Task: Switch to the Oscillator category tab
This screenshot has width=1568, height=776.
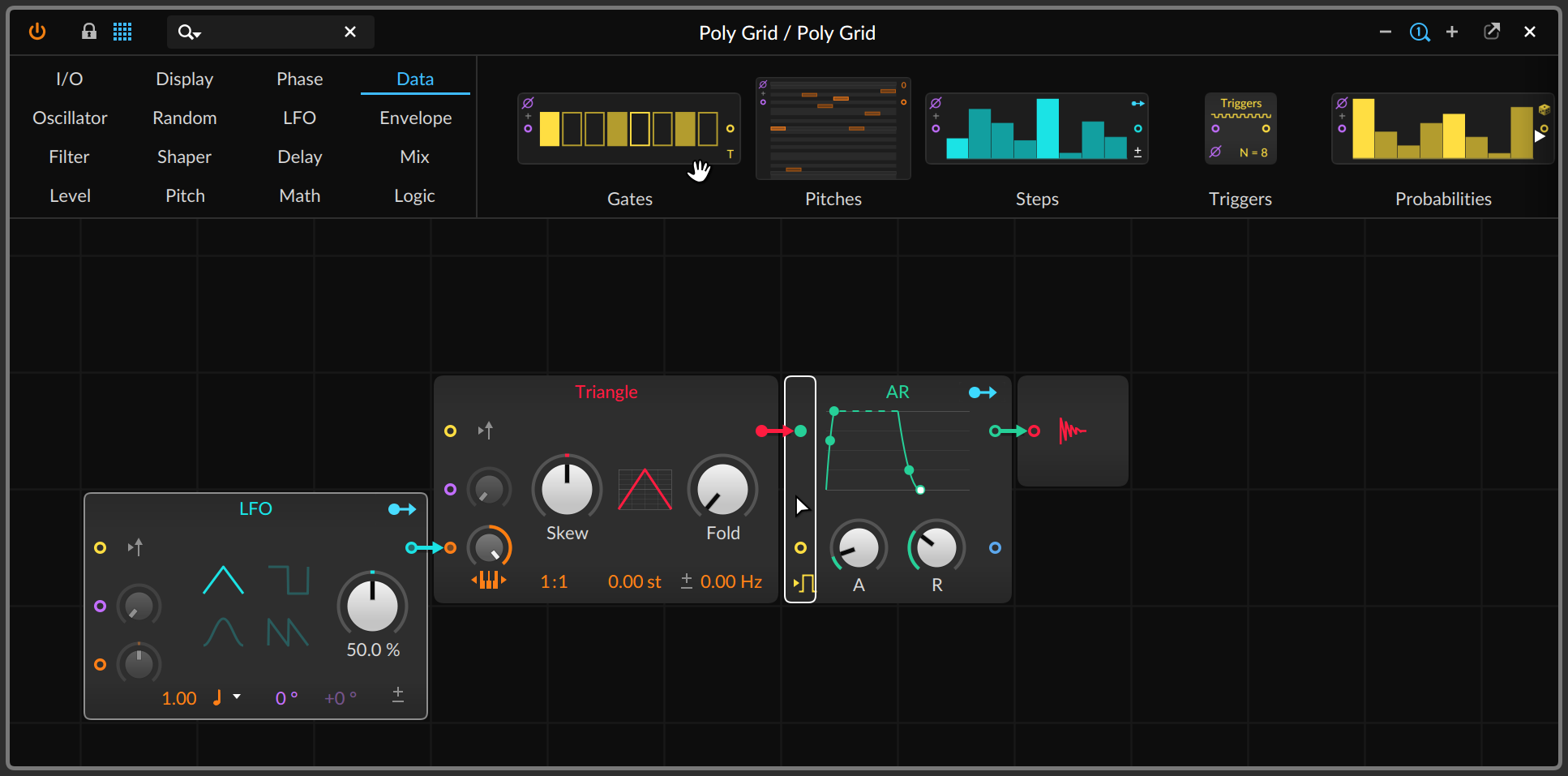Action: tap(70, 118)
